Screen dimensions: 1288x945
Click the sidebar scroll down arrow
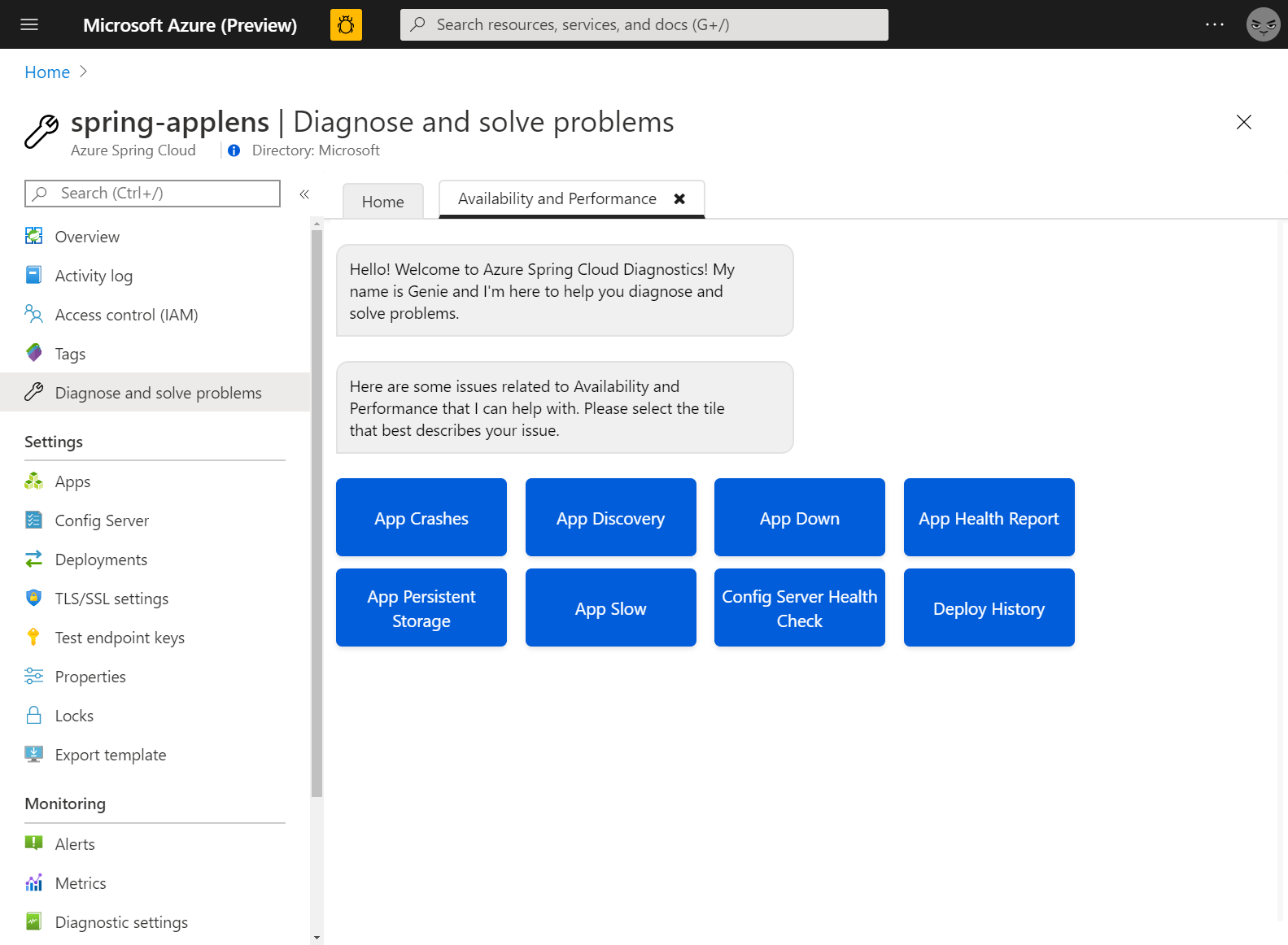[317, 938]
